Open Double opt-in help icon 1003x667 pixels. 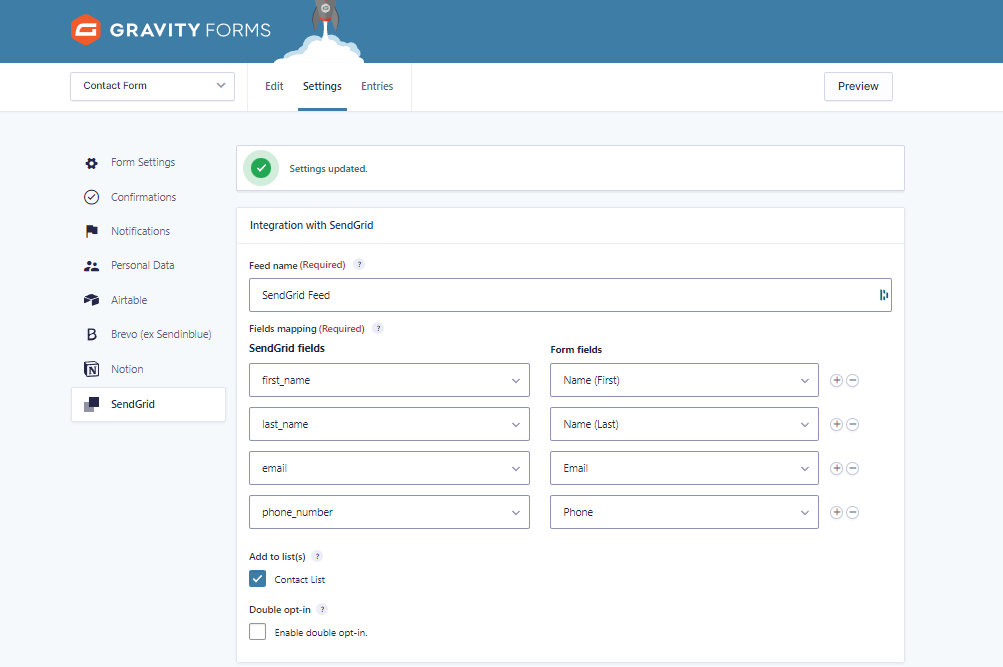322,609
